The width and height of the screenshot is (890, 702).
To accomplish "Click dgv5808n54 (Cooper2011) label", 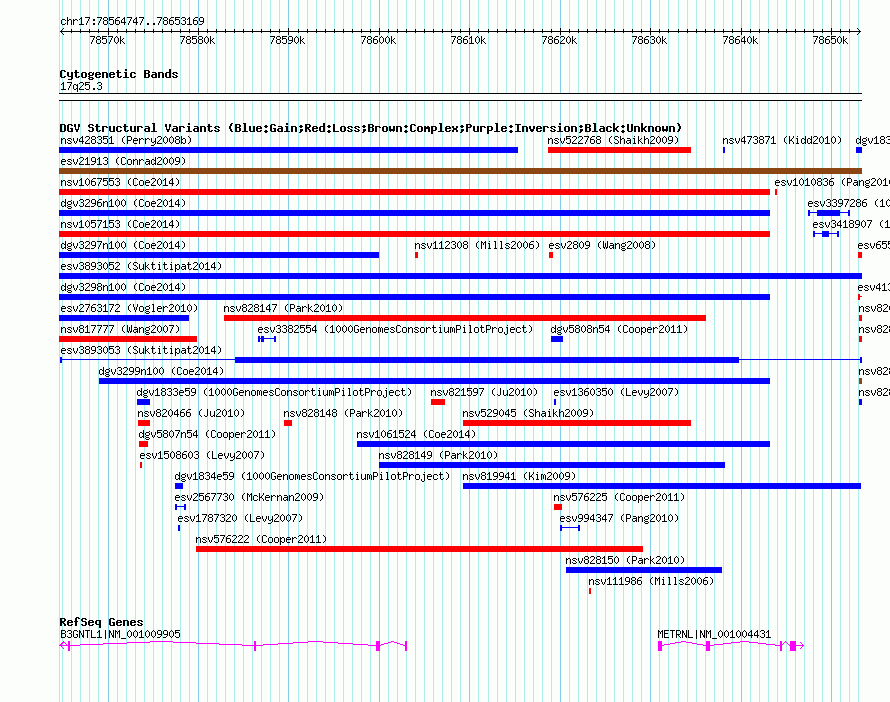I will 619,329.
